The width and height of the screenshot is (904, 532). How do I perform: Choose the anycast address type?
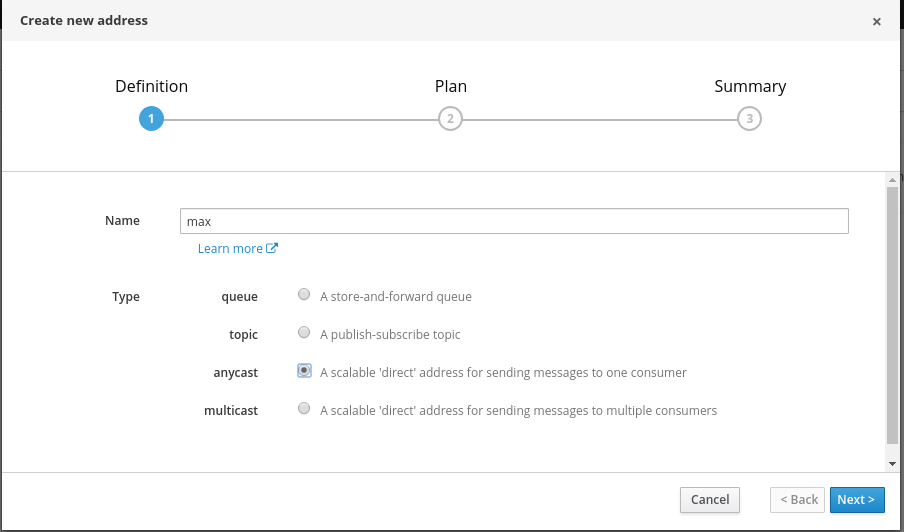tap(304, 371)
